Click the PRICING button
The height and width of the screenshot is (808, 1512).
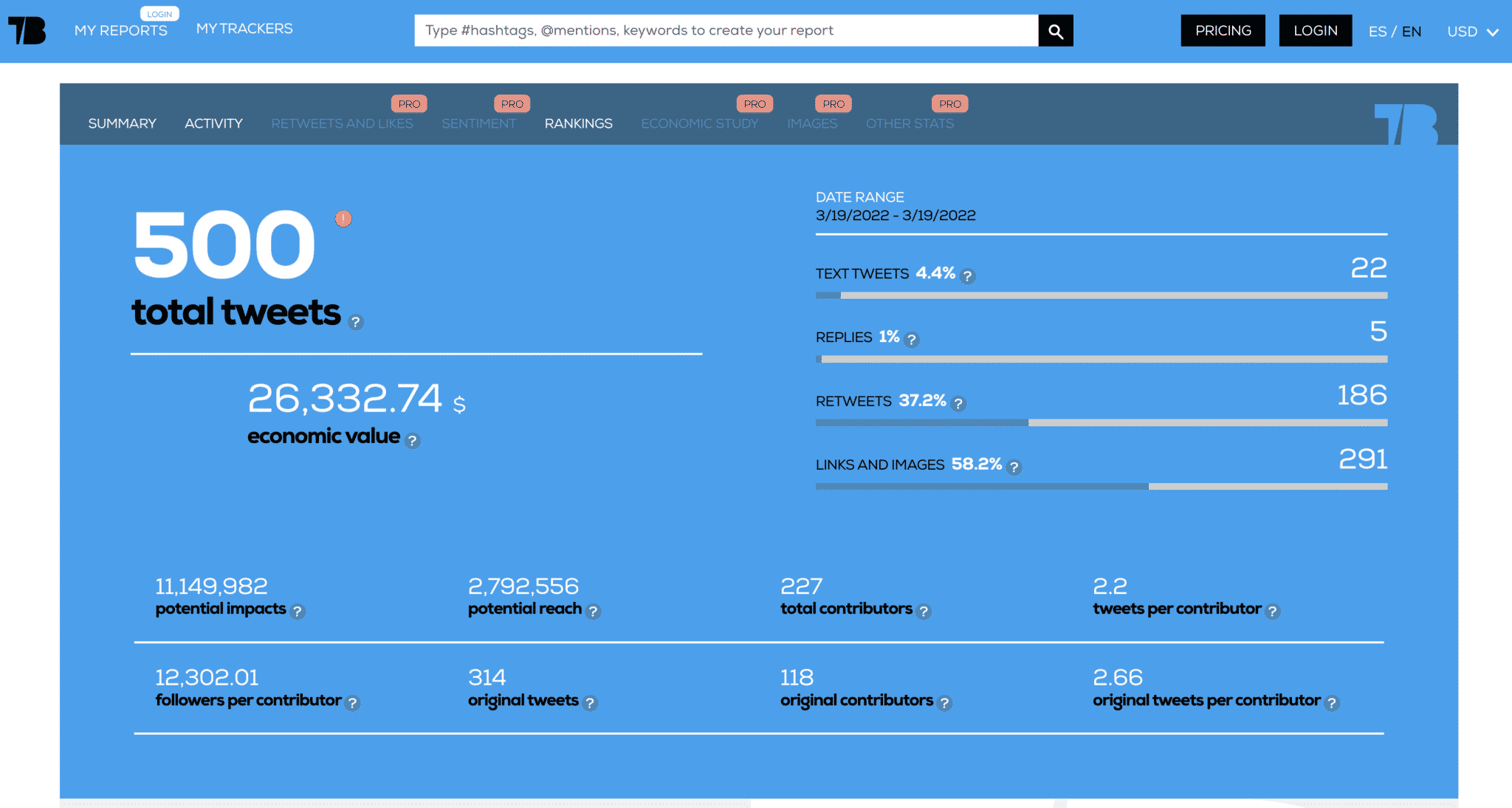point(1222,30)
